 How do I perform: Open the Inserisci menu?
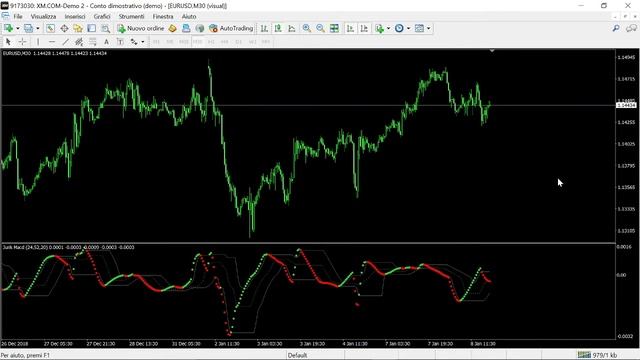pyautogui.click(x=75, y=16)
